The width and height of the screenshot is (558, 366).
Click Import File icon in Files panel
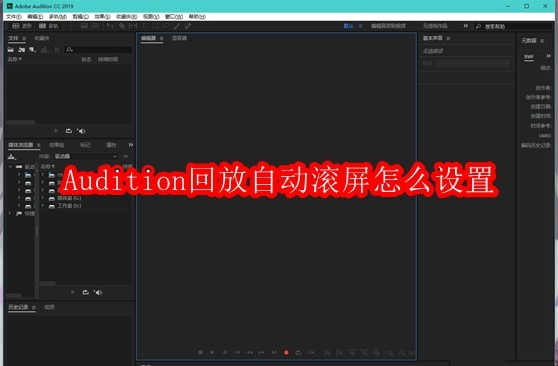(22, 49)
